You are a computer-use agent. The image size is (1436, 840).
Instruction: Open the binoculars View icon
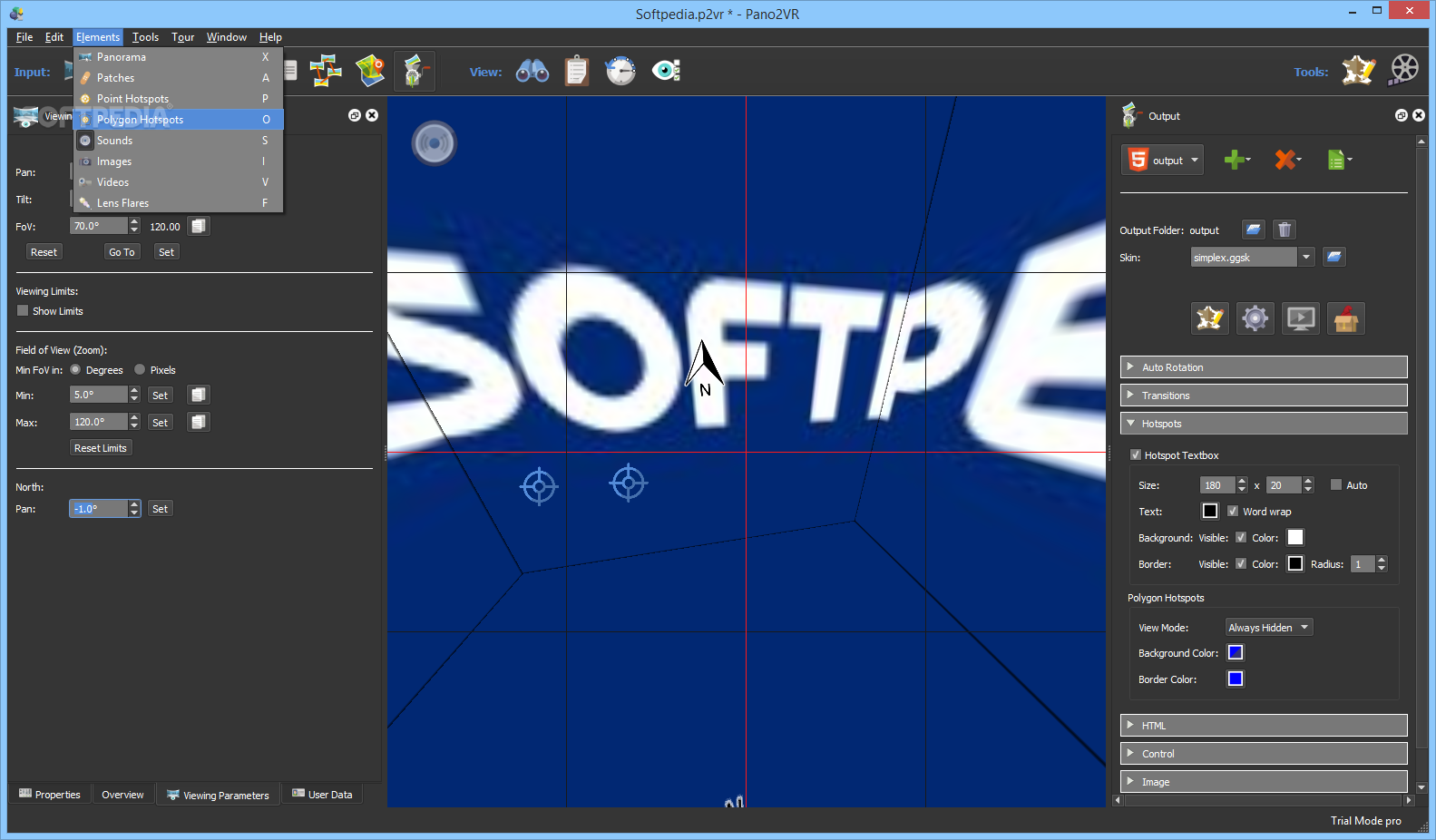coord(532,71)
